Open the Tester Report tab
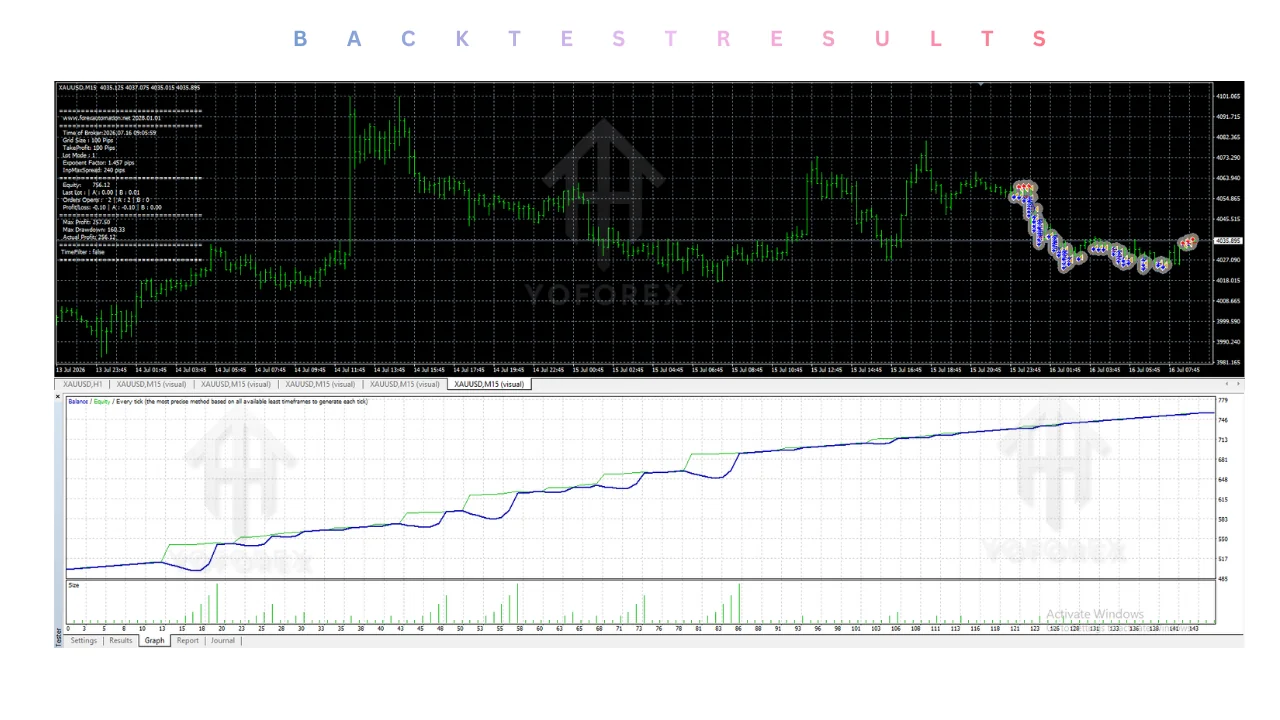 (x=188, y=640)
